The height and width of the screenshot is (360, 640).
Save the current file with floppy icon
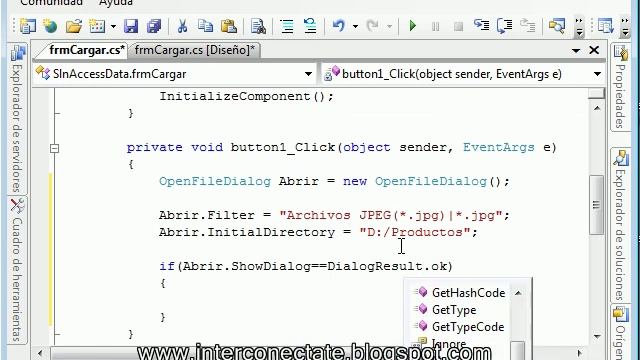click(131, 26)
